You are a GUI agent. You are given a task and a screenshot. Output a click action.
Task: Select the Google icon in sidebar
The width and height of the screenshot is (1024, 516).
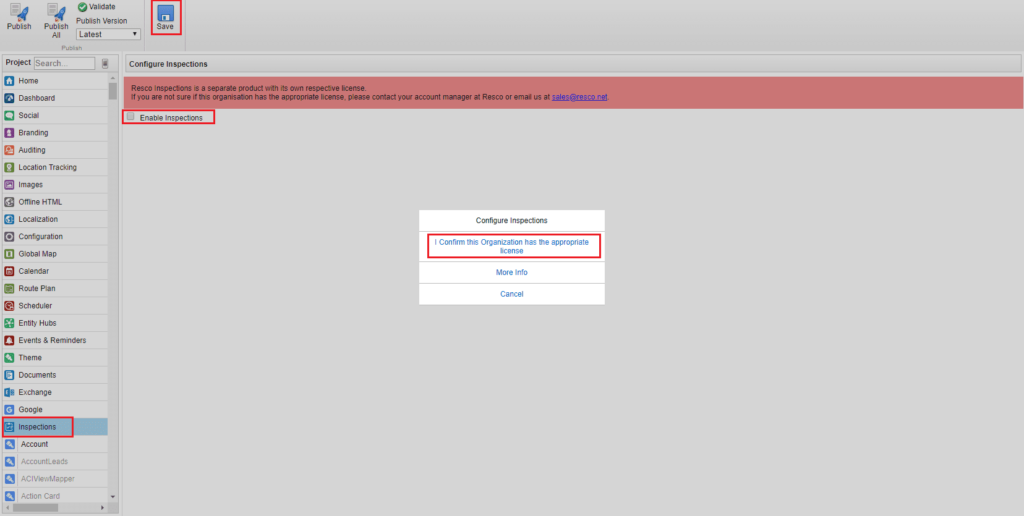click(9, 410)
